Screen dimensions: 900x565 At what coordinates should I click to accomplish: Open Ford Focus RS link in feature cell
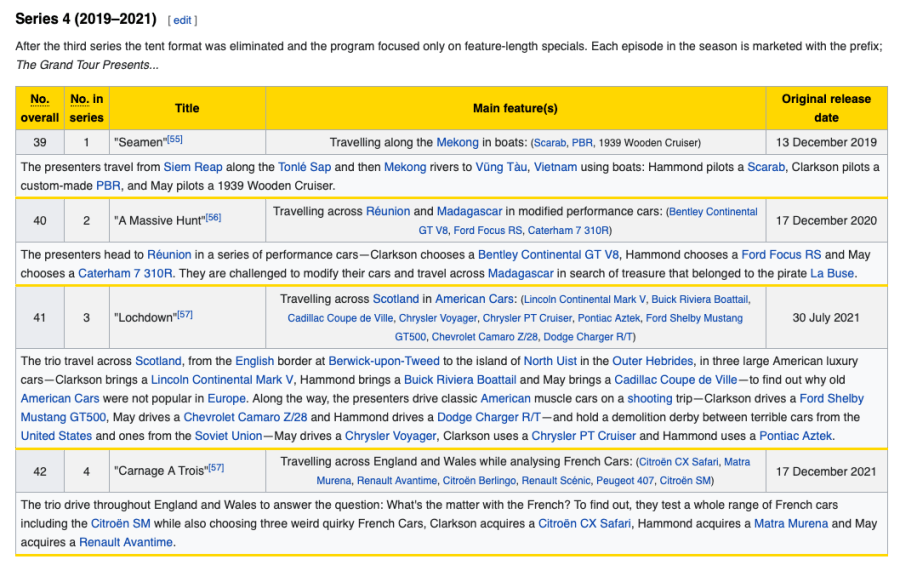tap(488, 230)
